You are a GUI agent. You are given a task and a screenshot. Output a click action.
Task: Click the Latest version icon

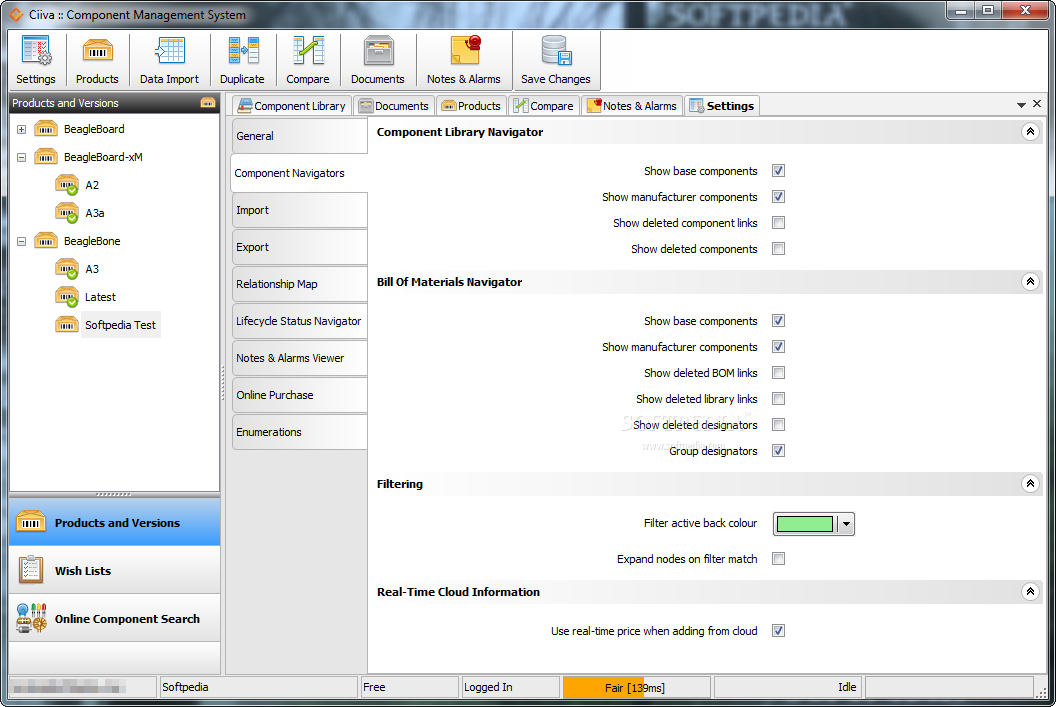pos(67,297)
